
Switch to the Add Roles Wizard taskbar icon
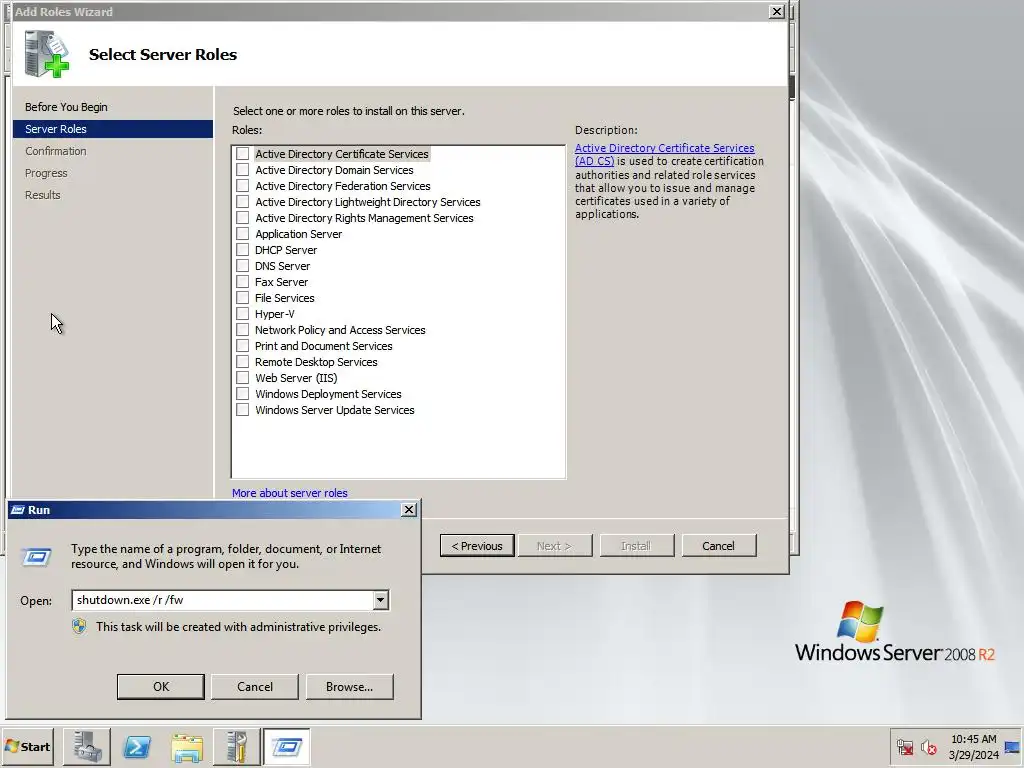[236, 746]
